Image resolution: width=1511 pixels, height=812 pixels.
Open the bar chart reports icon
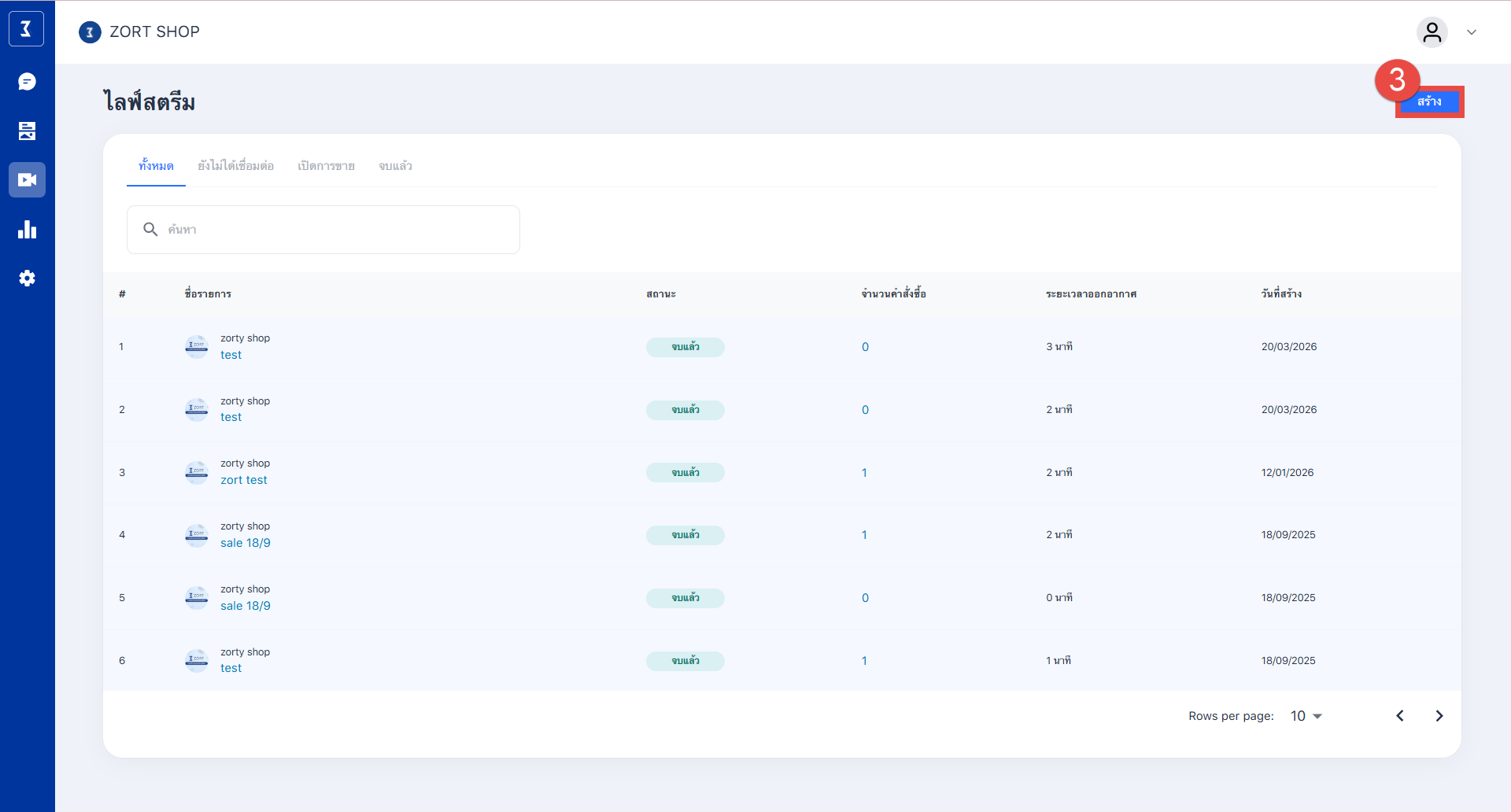27,230
